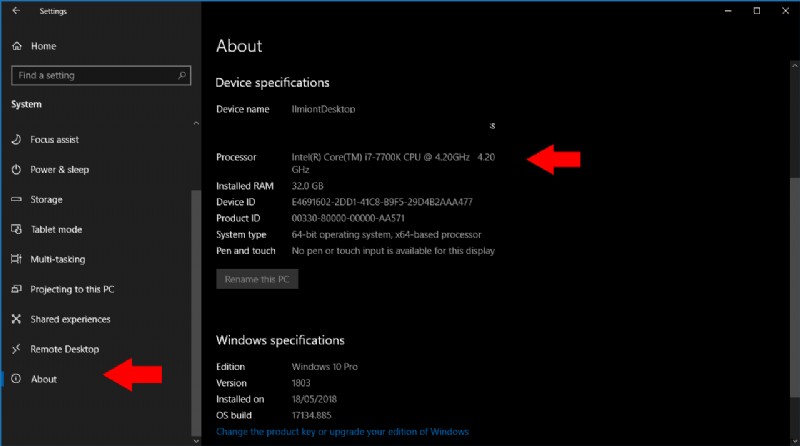Click the search magnifier icon
800x446 pixels.
tap(181, 75)
